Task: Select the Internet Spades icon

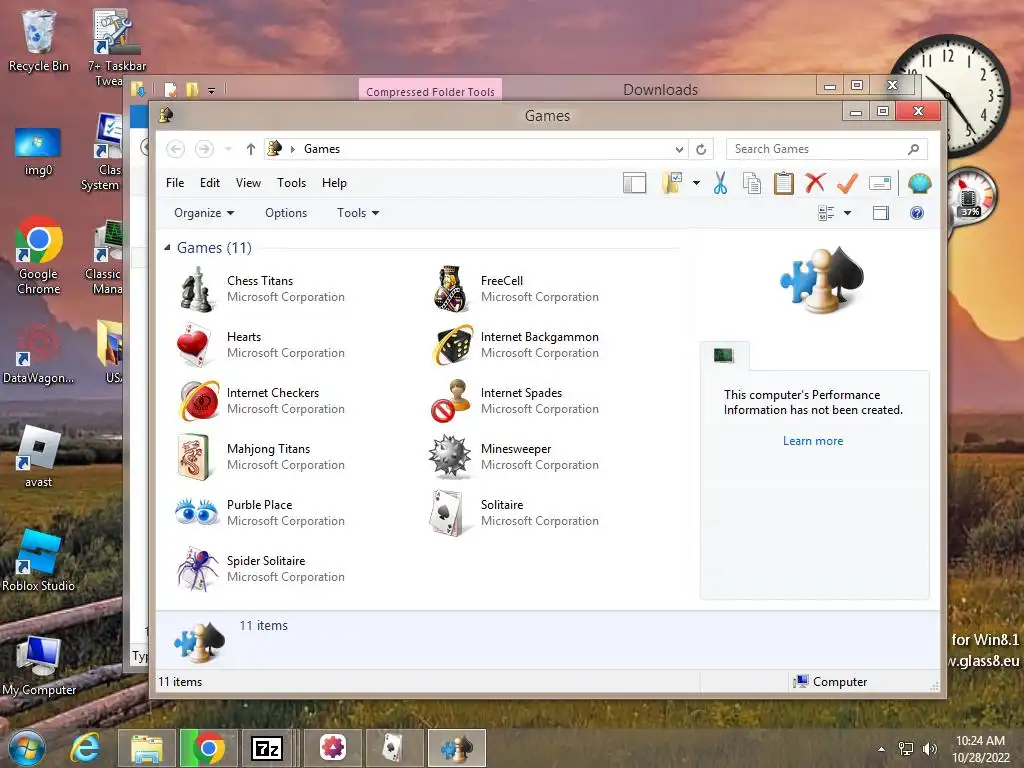Action: [451, 400]
